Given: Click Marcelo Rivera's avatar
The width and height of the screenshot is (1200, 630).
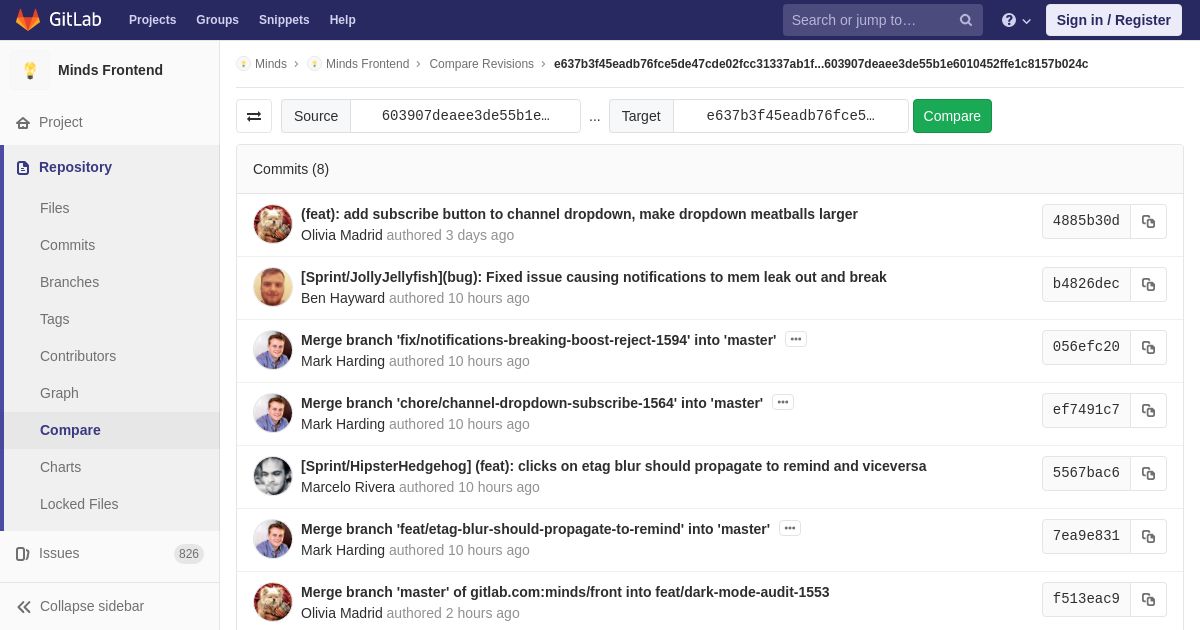Looking at the screenshot, I should (x=273, y=476).
